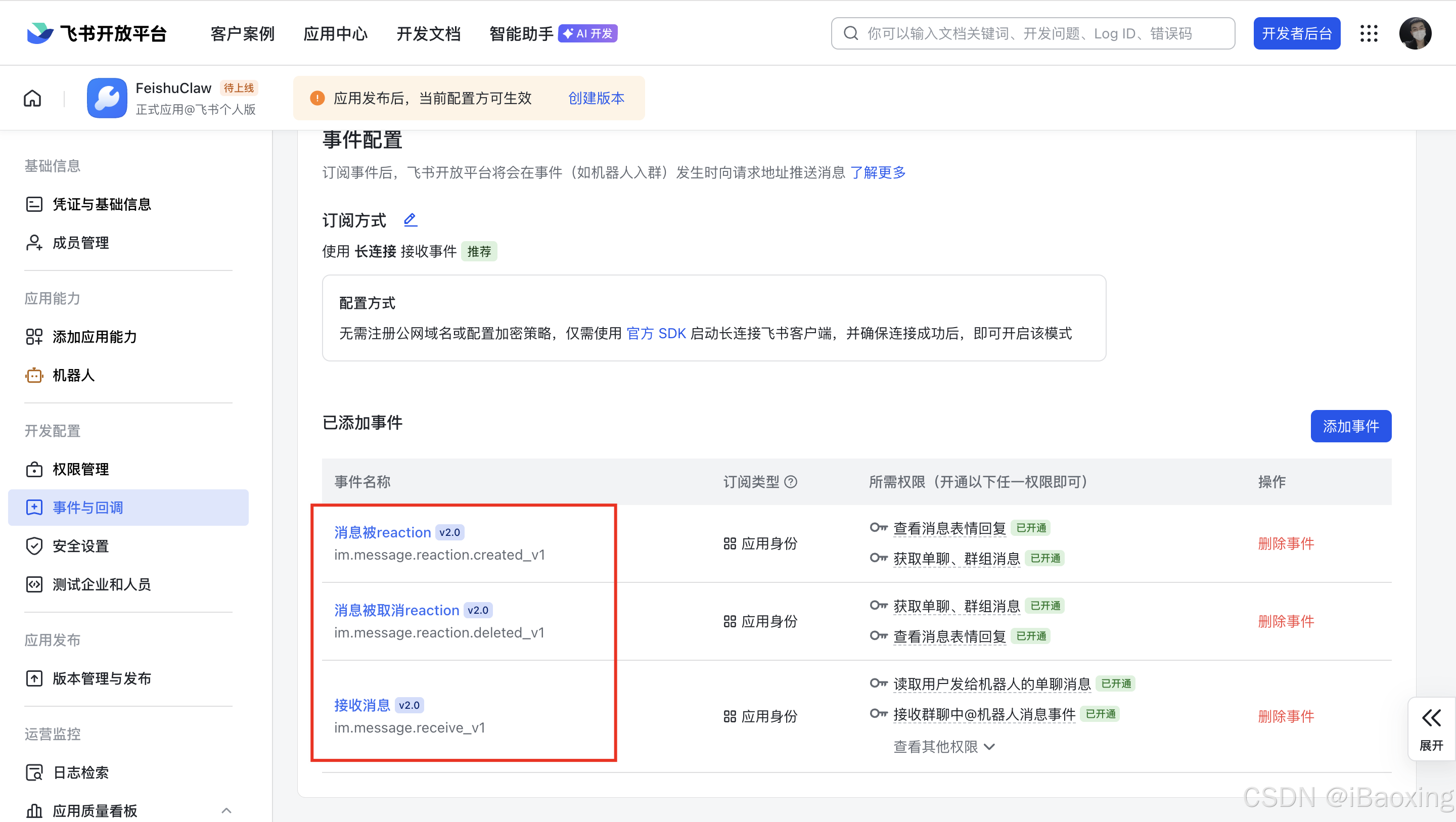The height and width of the screenshot is (822, 1456).
Task: Select the 凭证与基础信息 sidebar icon
Action: click(34, 204)
